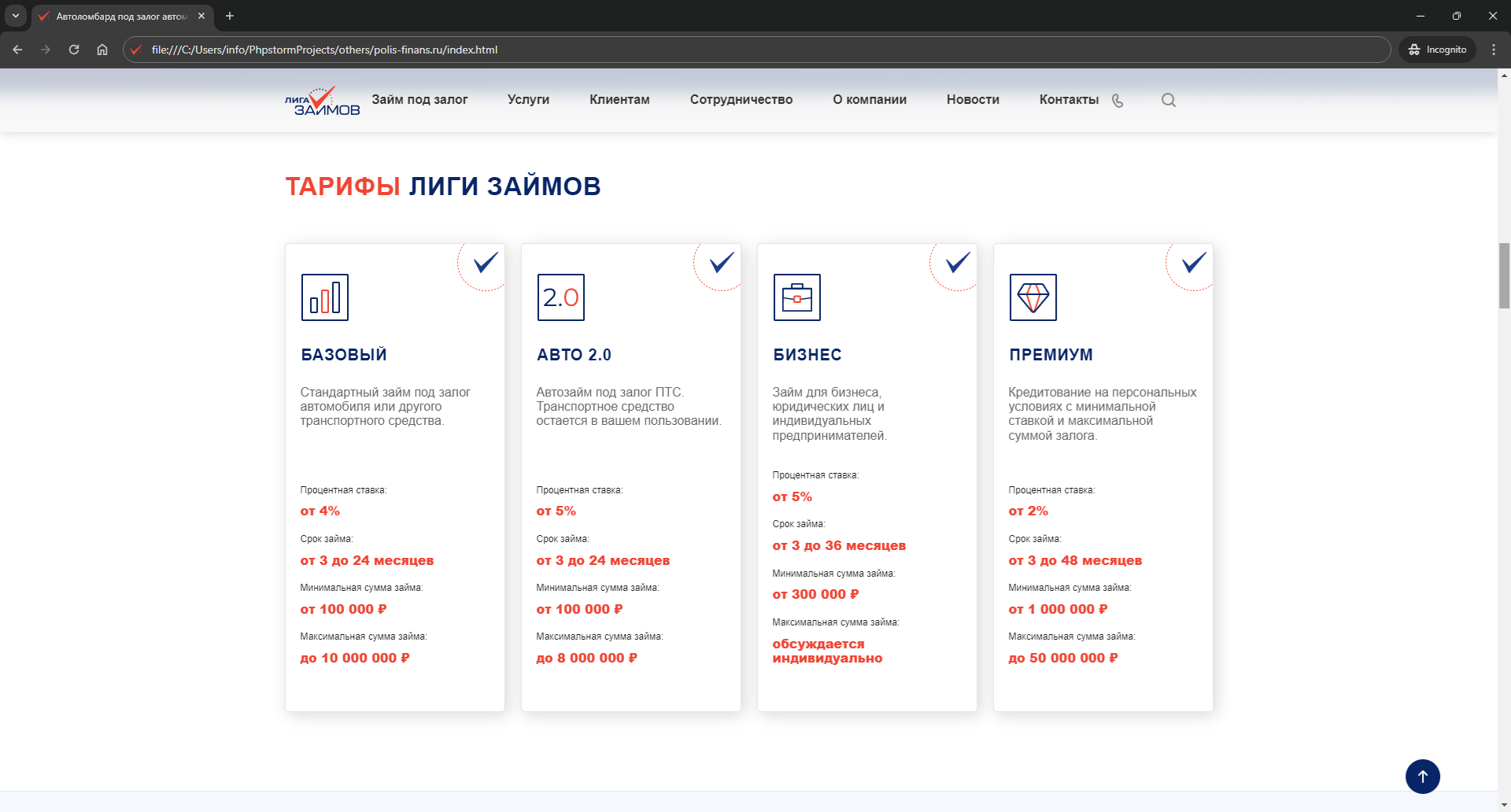Image resolution: width=1511 pixels, height=812 pixels.
Task: Reload the page with the refresh button
Action: (x=74, y=50)
